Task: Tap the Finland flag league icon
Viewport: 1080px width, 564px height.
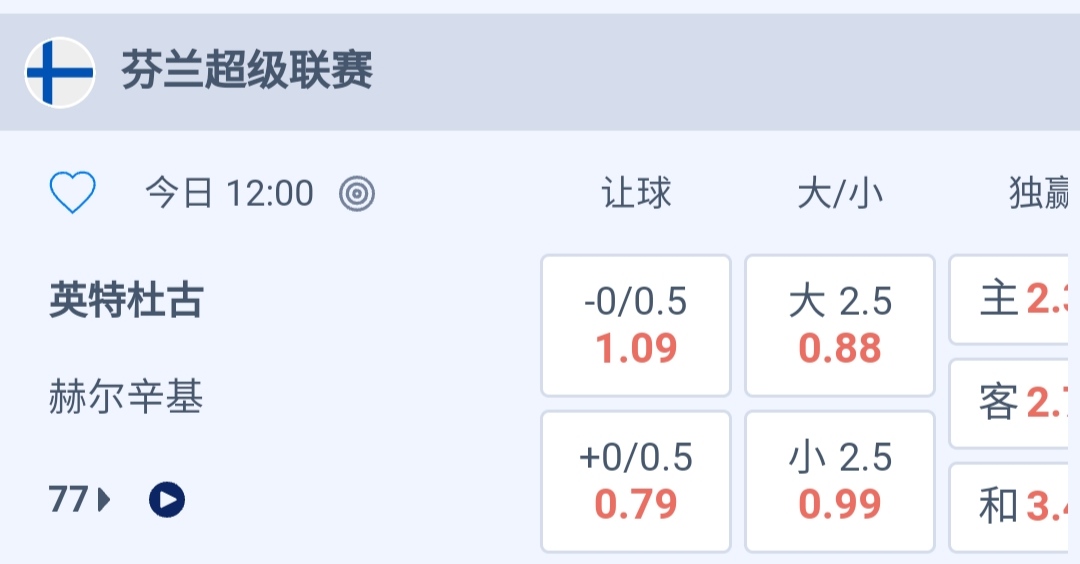Action: (60, 72)
